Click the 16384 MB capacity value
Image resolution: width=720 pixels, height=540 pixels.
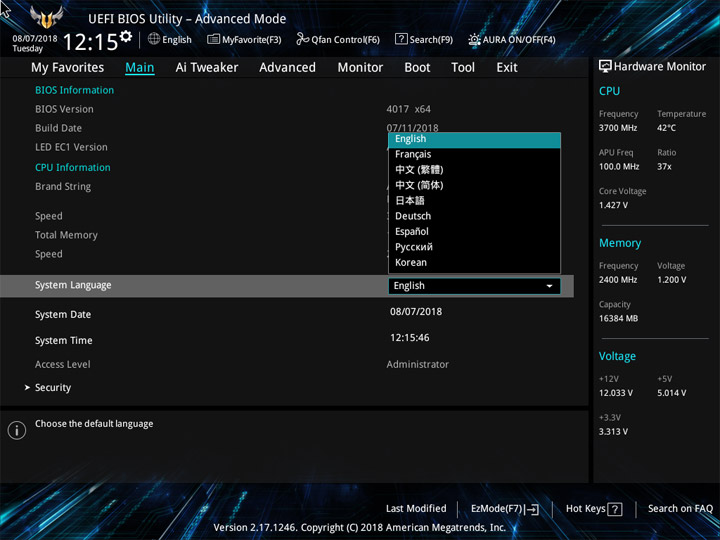[619, 319]
